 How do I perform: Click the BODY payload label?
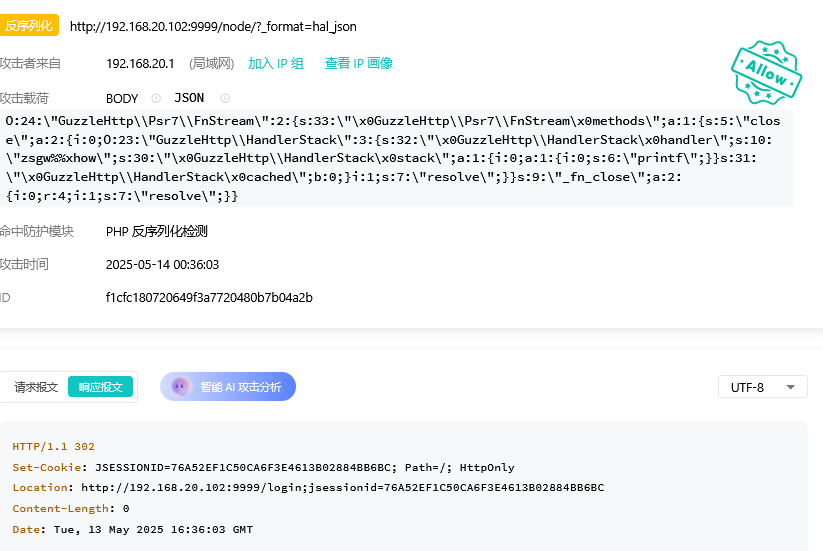122,98
